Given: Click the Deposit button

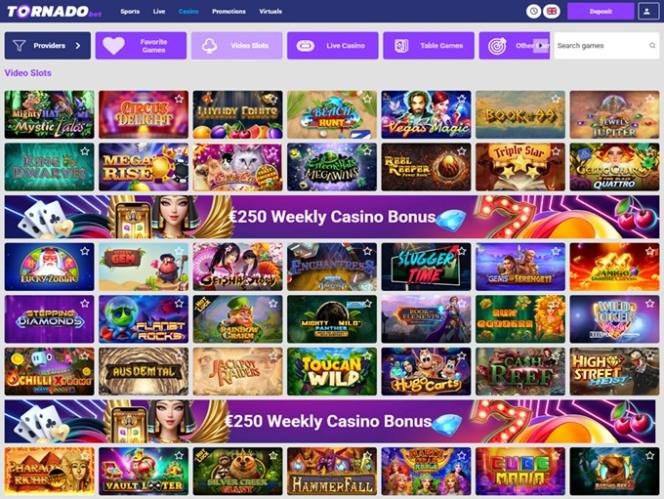Looking at the screenshot, I should coord(600,11).
